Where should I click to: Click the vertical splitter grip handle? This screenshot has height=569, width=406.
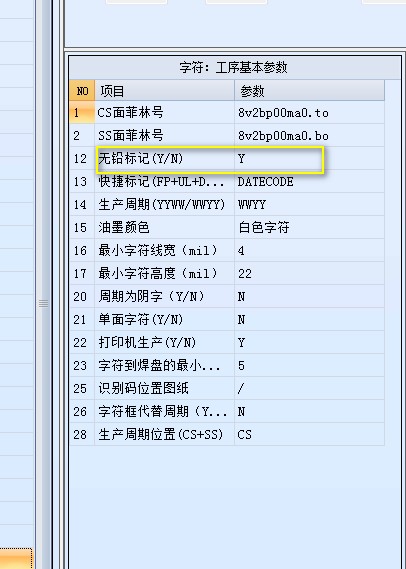44,304
